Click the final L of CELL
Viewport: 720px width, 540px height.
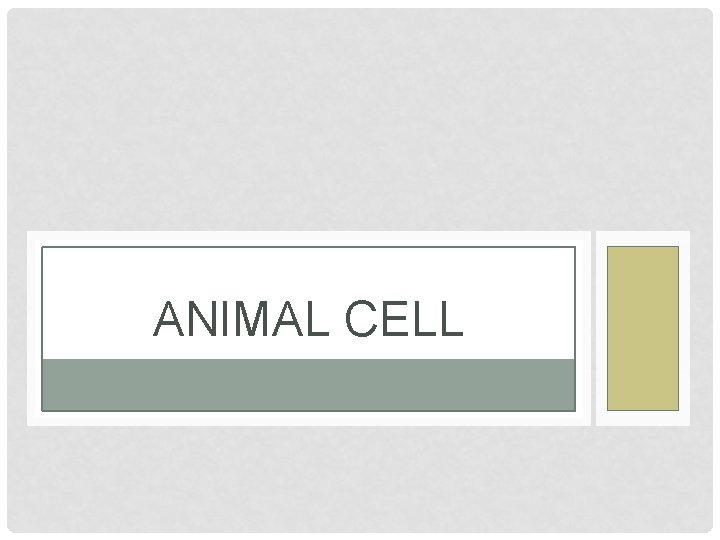(x=451, y=319)
